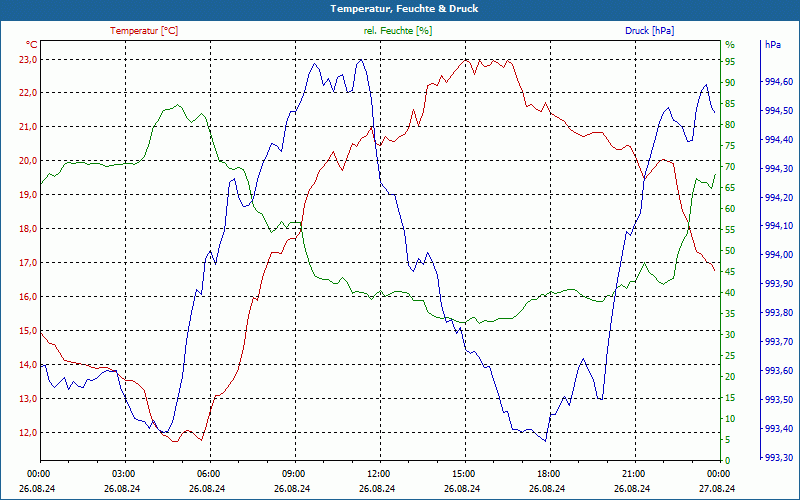Click the '27.08.24' date label

point(717,489)
